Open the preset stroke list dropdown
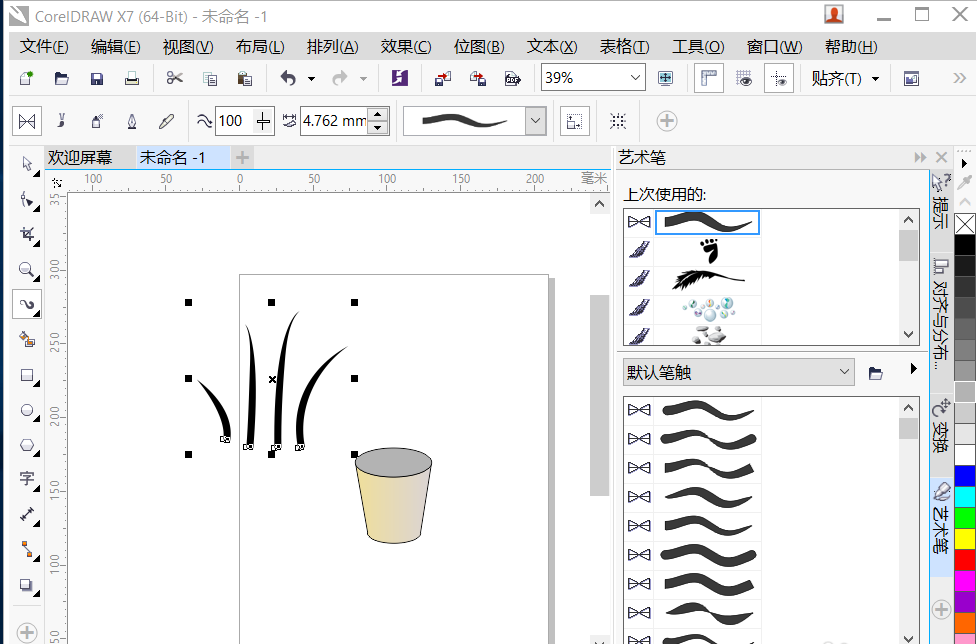Image resolution: width=977 pixels, height=644 pixels. [536, 120]
